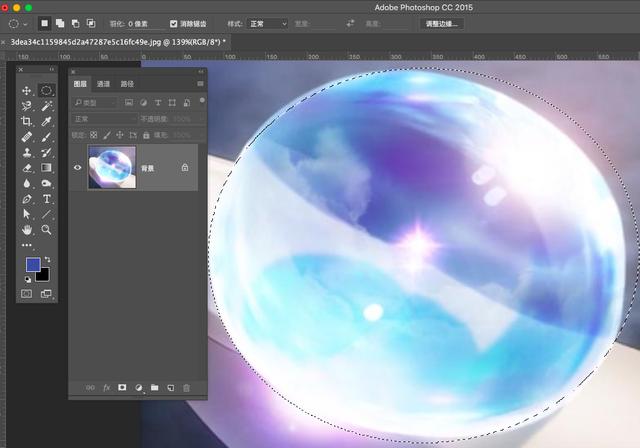The width and height of the screenshot is (640, 448).
Task: Select the 3dea34c1159845d2a47287e5c16fc49e.jpg document tab
Action: [118, 42]
